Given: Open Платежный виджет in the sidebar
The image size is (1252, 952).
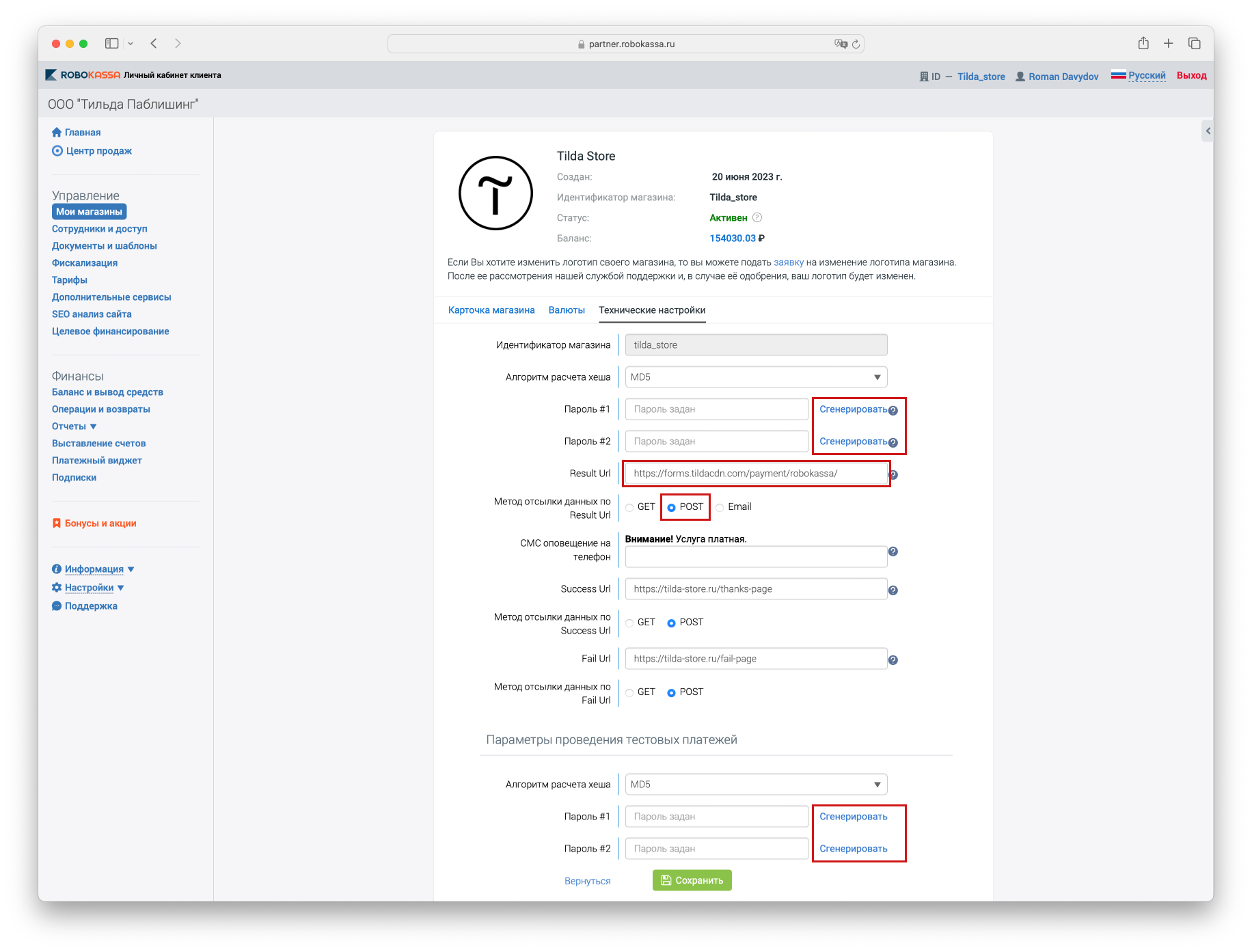Looking at the screenshot, I should point(97,461).
